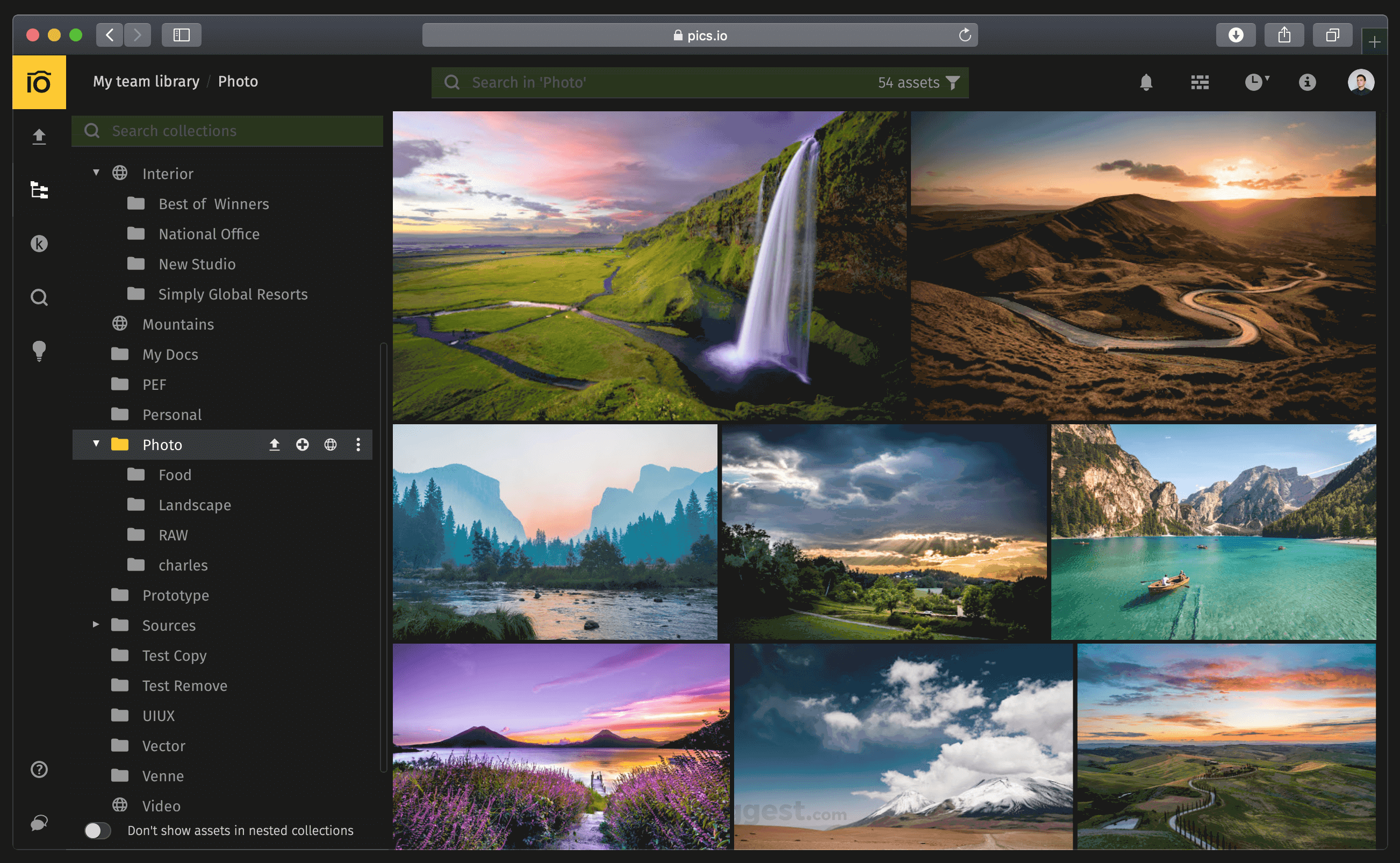Screen dimensions: 1400x863
Task: Create a nested collection inside Photo
Action: pos(303,444)
